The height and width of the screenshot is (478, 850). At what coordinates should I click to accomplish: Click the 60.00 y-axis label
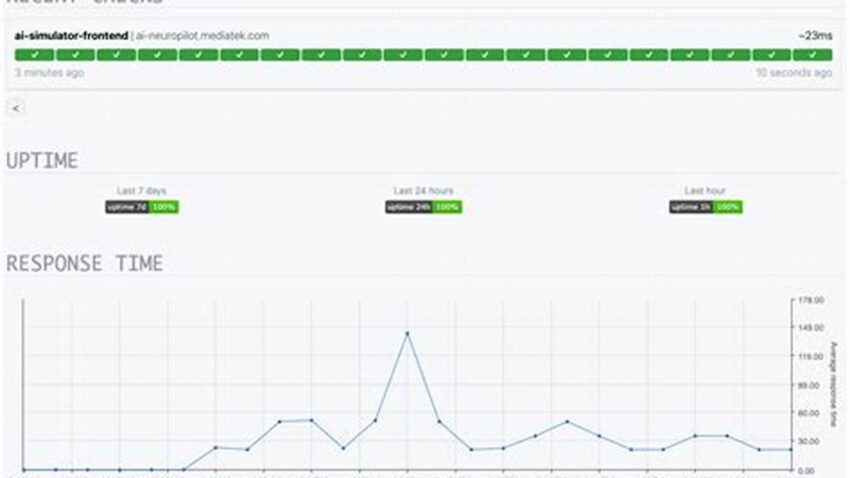tap(810, 413)
